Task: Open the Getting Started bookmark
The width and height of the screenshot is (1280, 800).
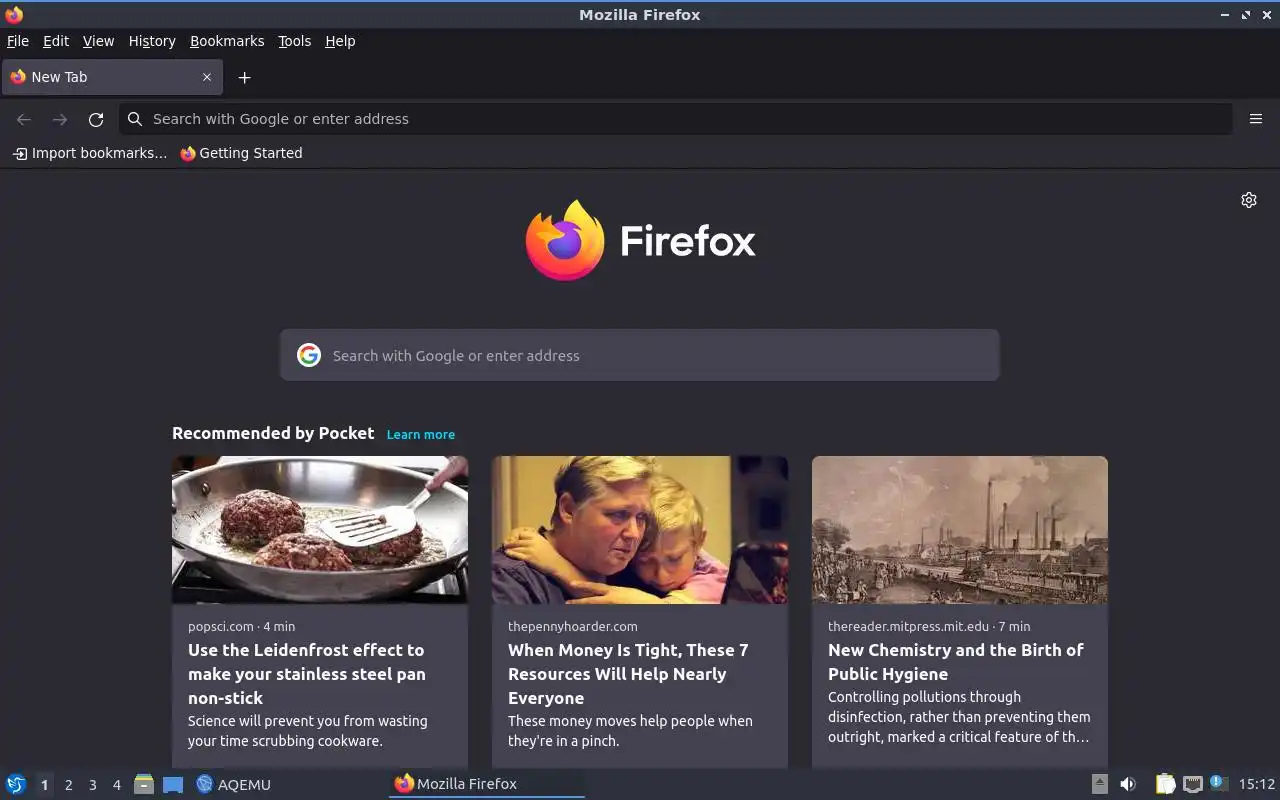Action: point(241,153)
